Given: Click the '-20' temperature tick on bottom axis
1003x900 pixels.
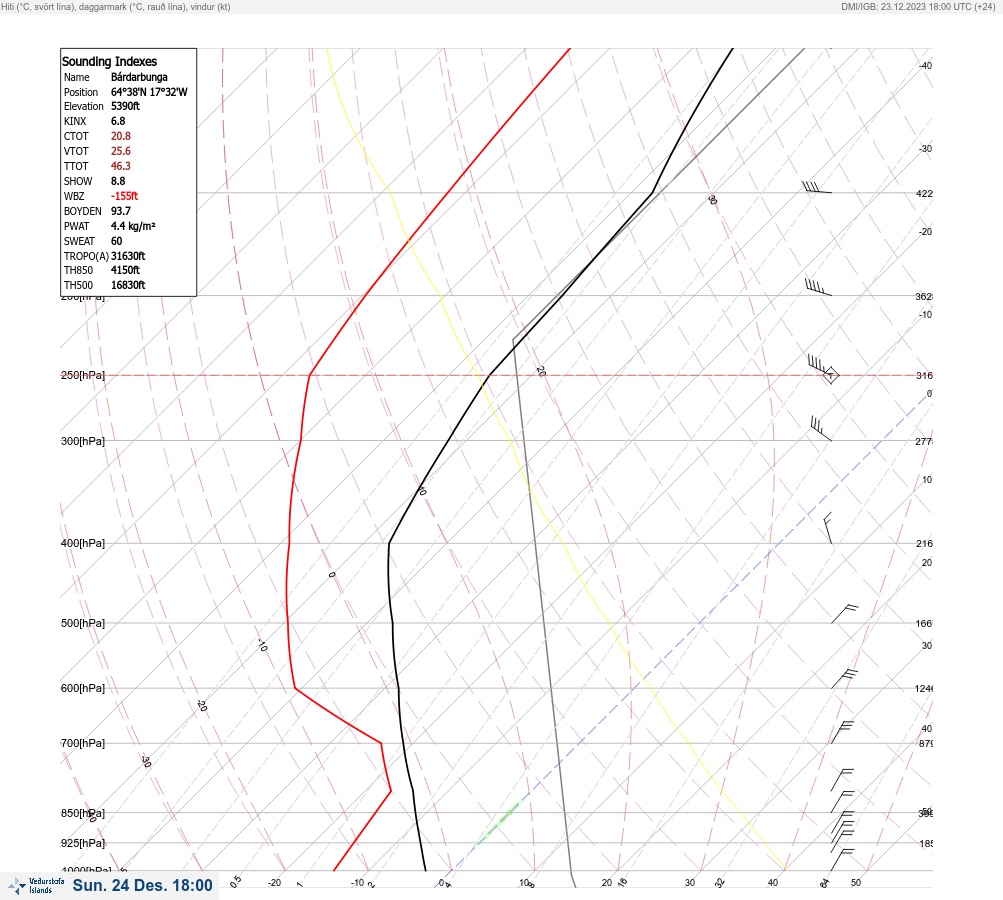Looking at the screenshot, I should click(x=274, y=883).
